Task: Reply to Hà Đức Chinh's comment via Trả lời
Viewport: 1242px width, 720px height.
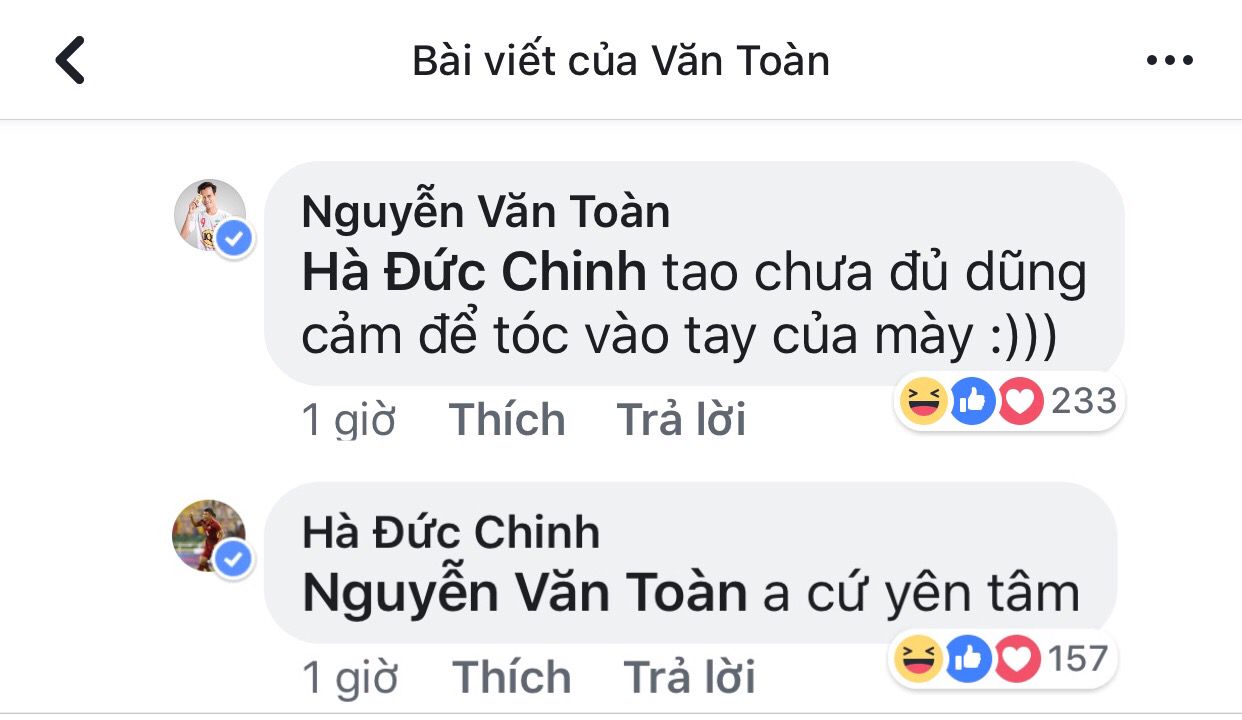Action: pos(689,677)
